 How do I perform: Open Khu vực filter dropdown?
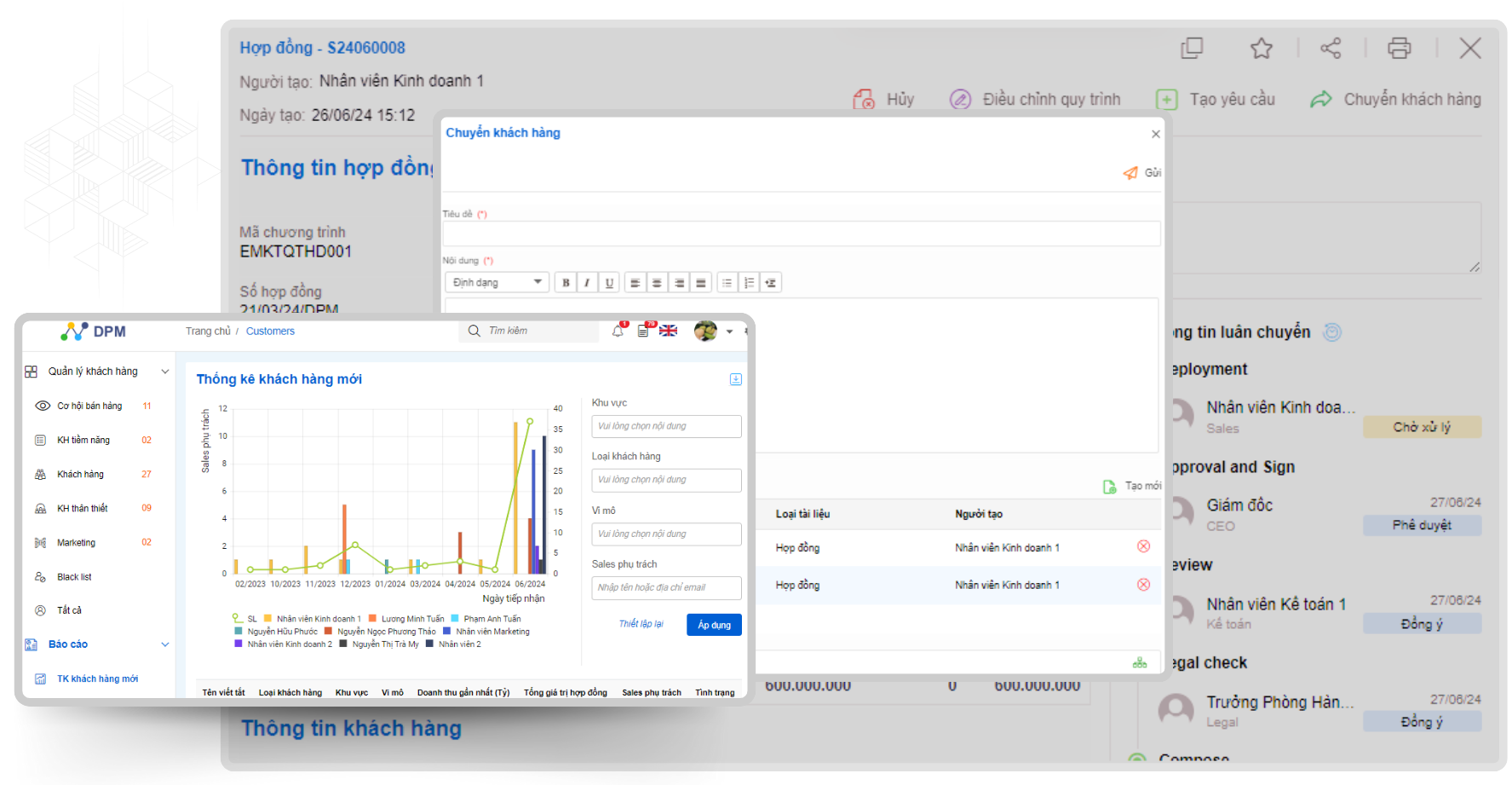point(666,426)
